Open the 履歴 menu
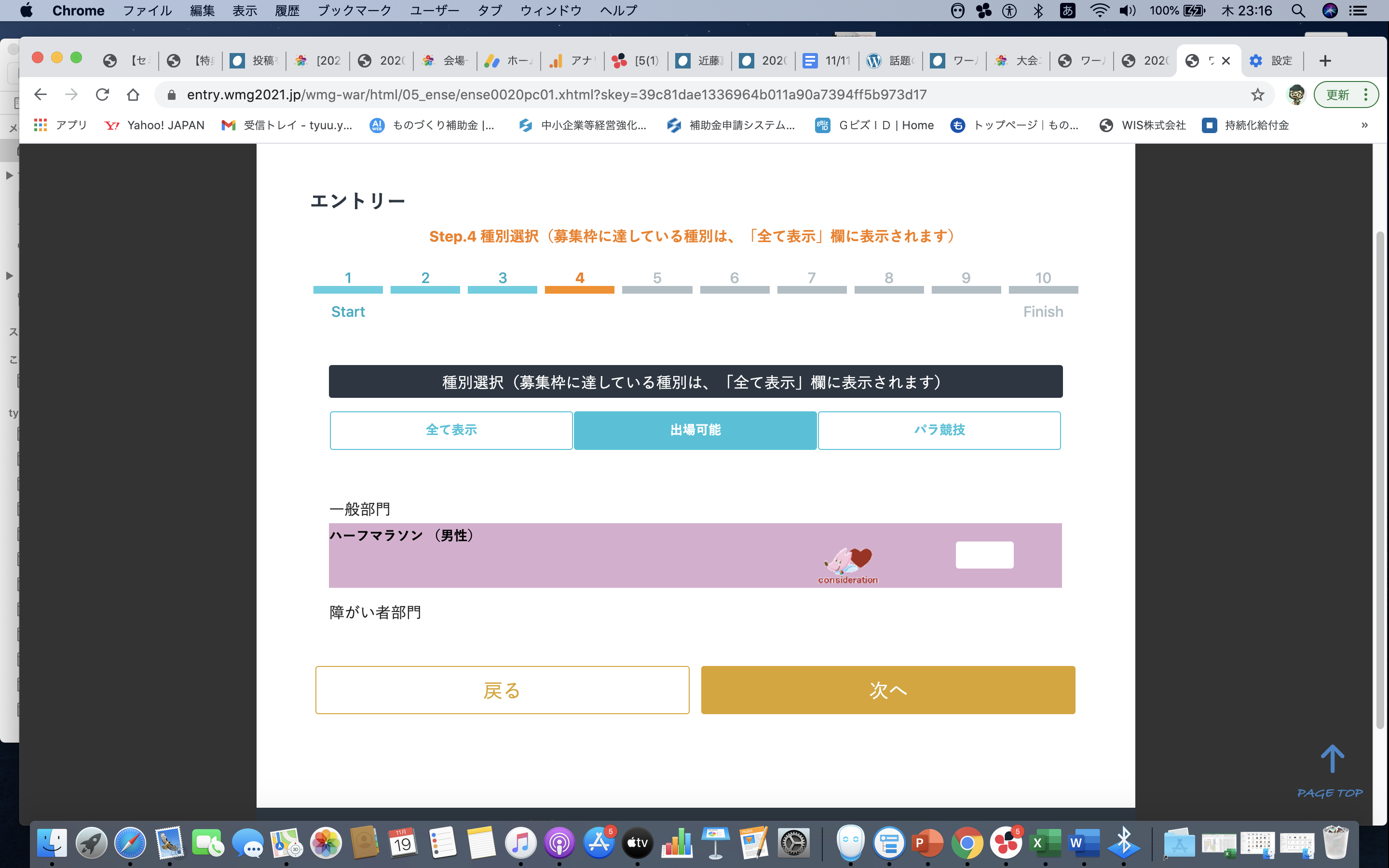 click(287, 10)
